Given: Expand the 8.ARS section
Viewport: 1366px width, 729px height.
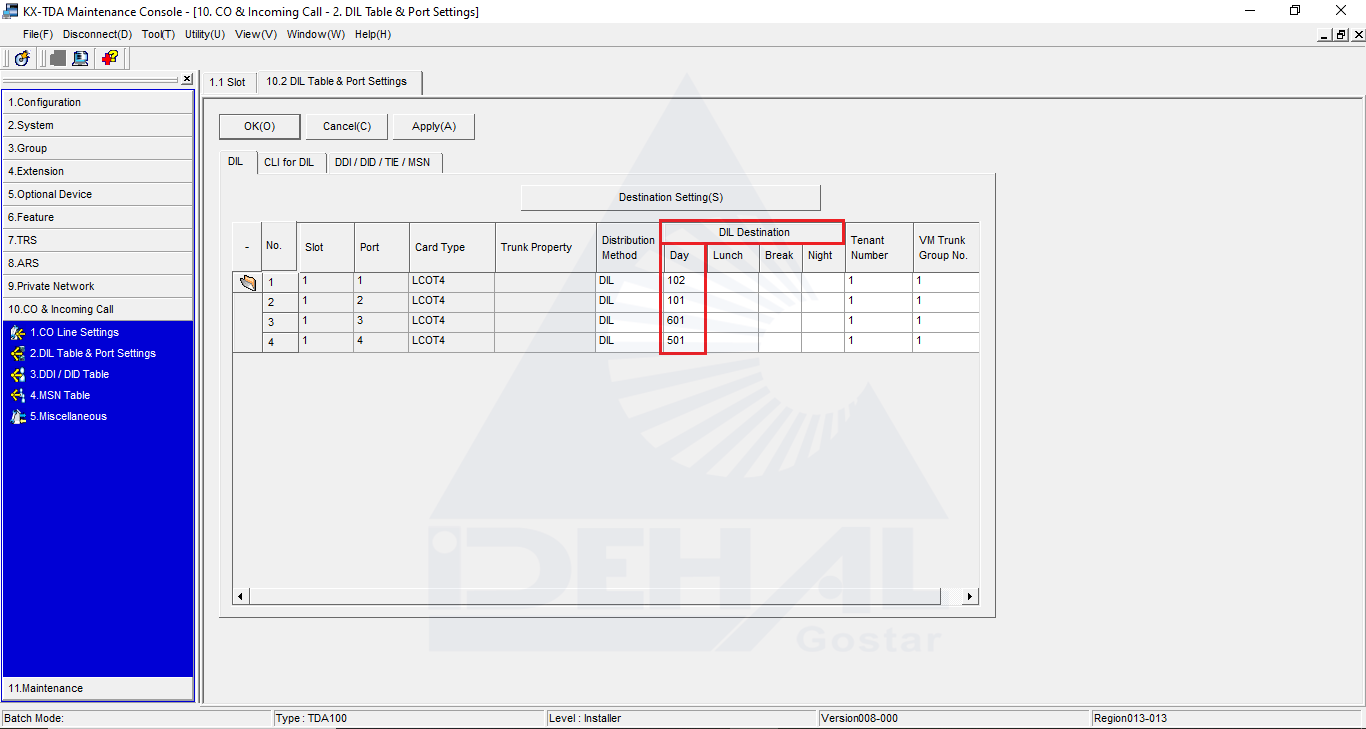Looking at the screenshot, I should click(98, 263).
